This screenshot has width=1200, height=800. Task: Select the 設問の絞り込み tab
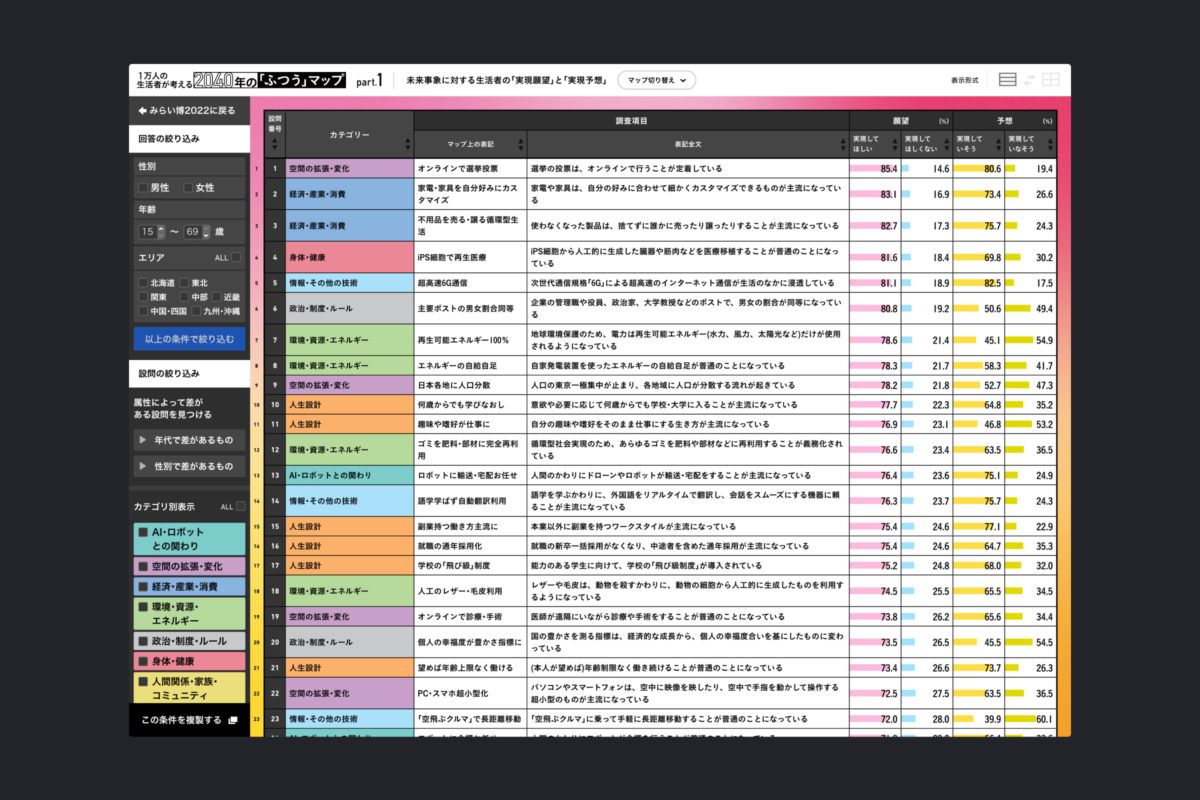coord(189,373)
